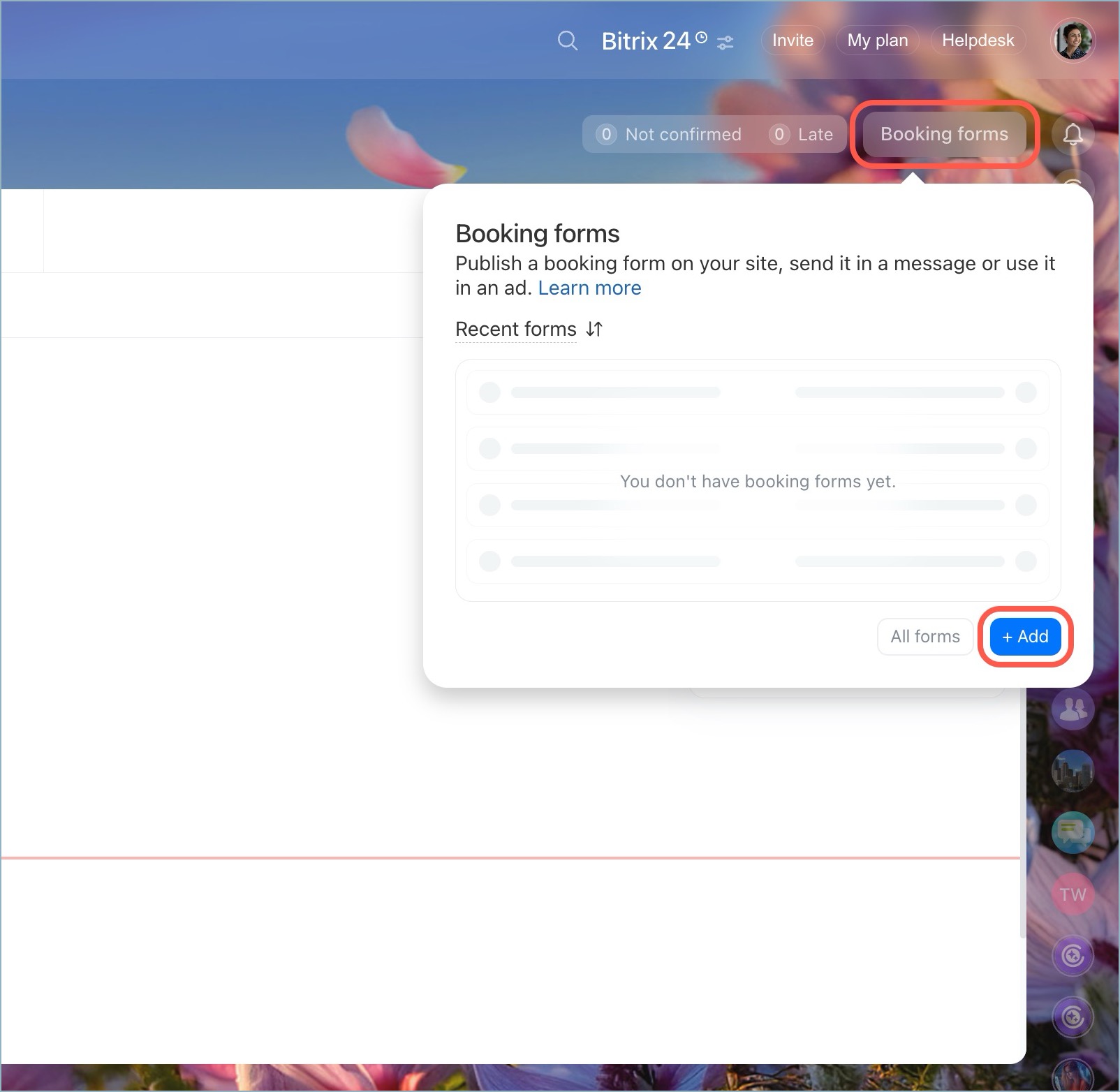This screenshot has width=1120, height=1092.
Task: Open the notifications bell icon
Action: tap(1073, 134)
